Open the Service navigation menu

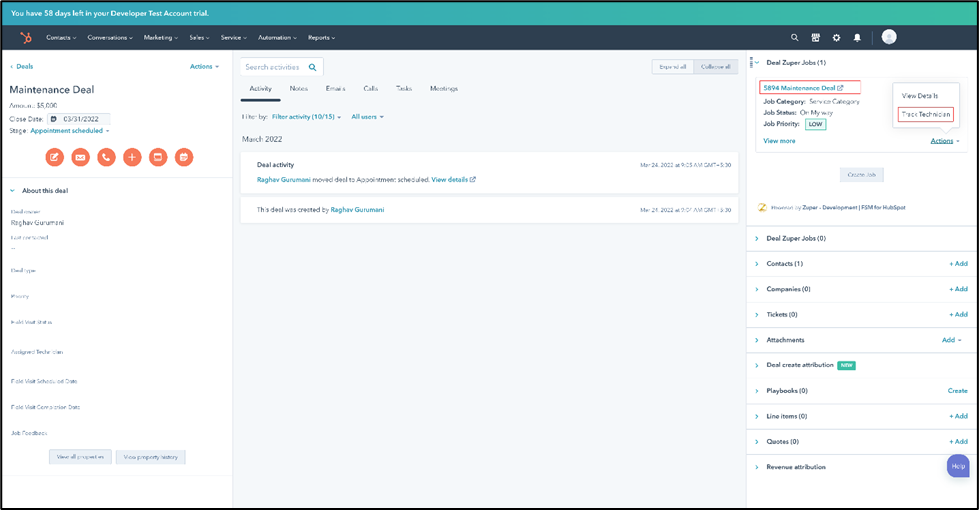[234, 37]
